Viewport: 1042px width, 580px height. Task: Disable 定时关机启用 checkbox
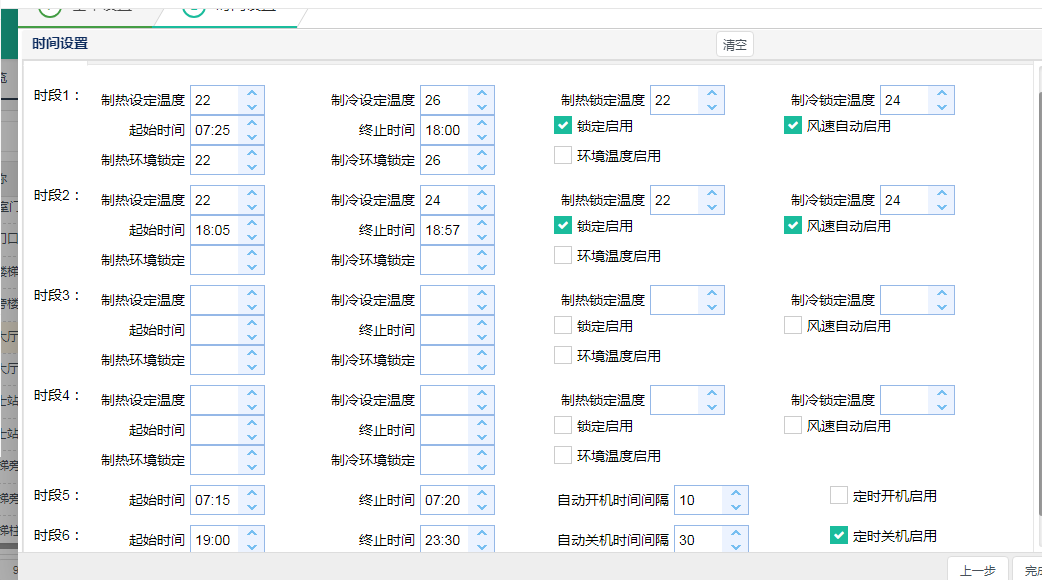839,535
